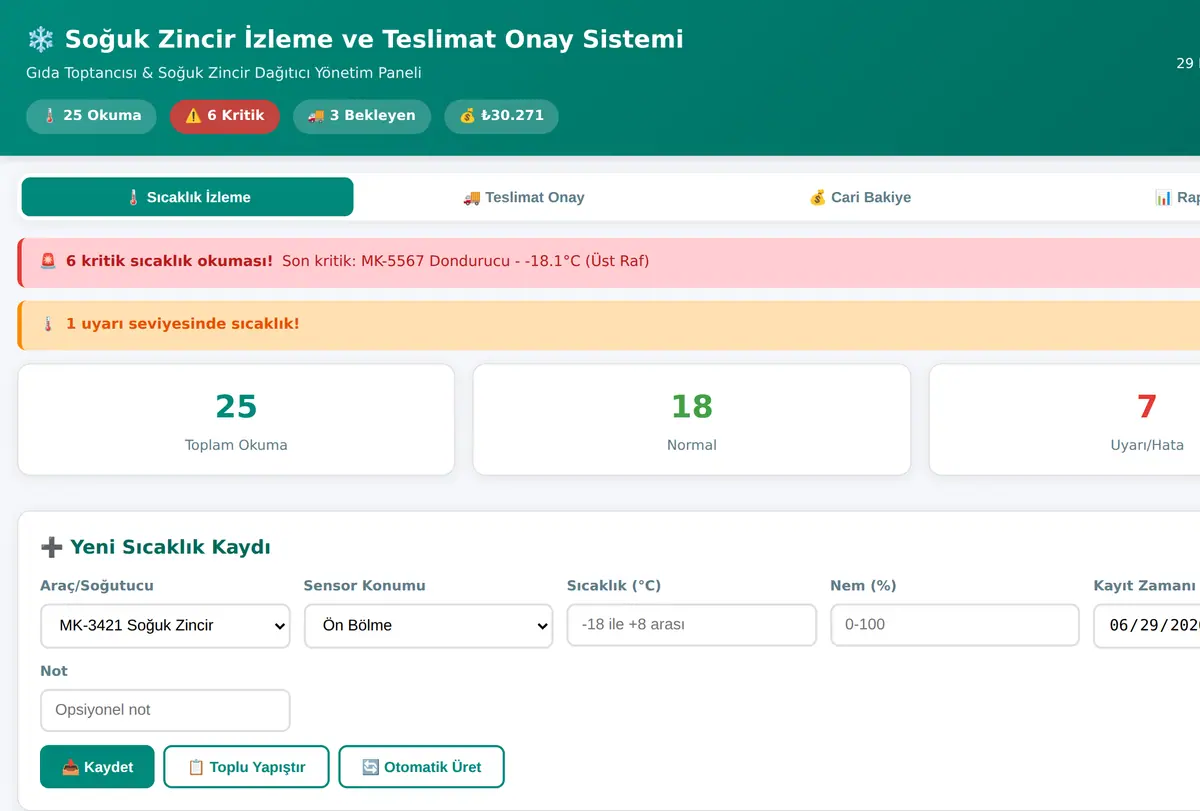Image resolution: width=1200 pixels, height=811 pixels.
Task: Open the Sensor Konumu dropdown
Action: (x=428, y=626)
